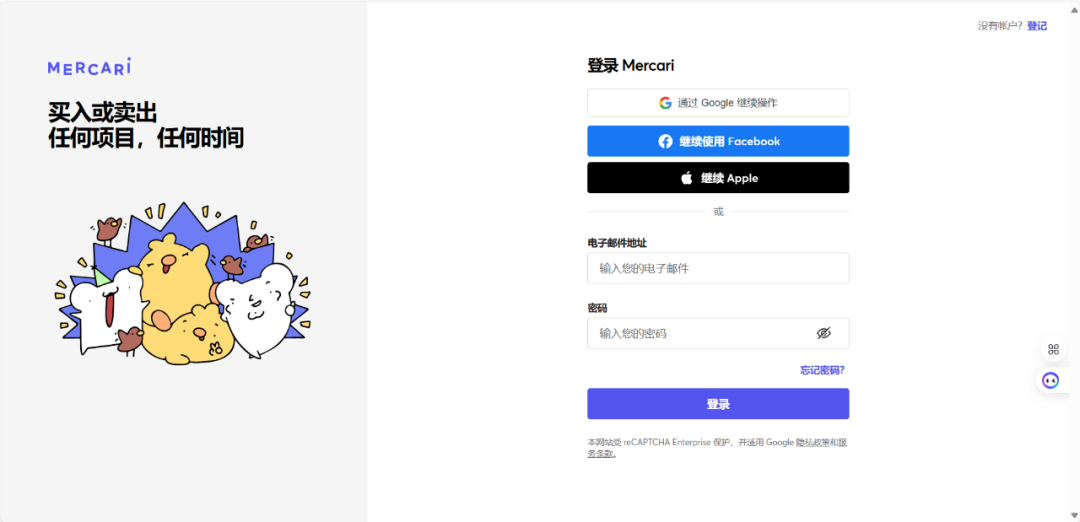Focus the email address field
The height and width of the screenshot is (522, 1080).
[718, 268]
